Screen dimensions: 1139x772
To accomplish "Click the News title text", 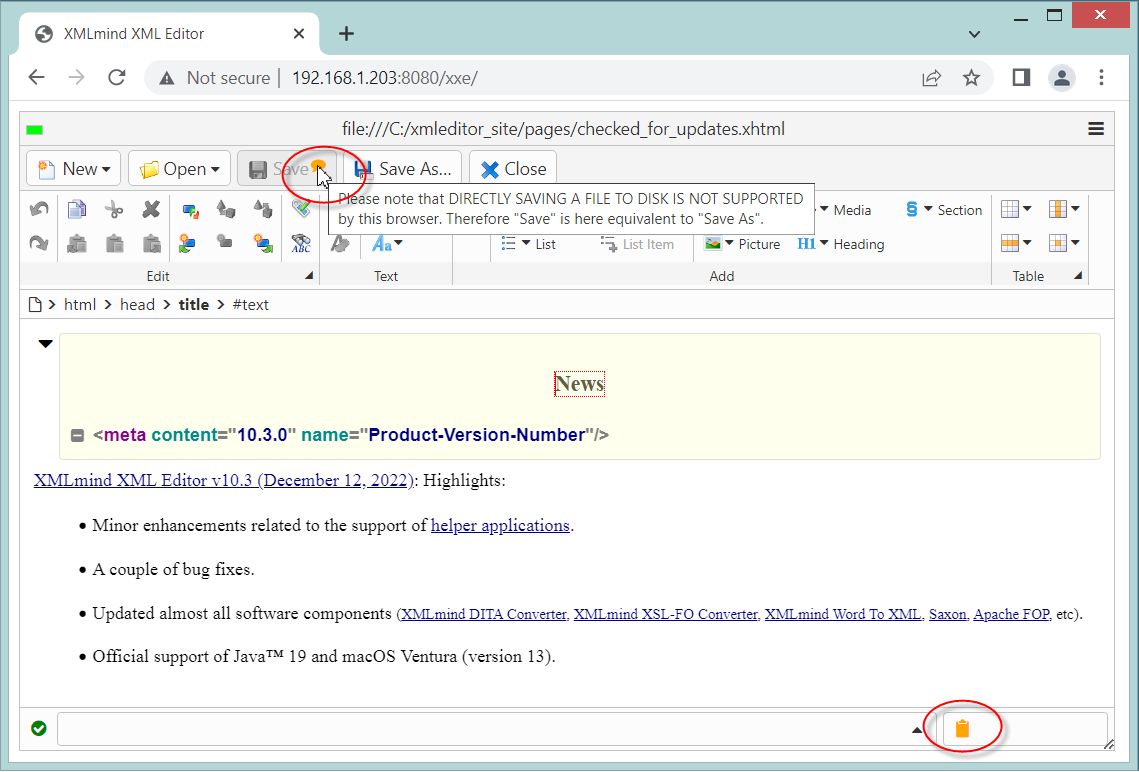I will coord(579,383).
